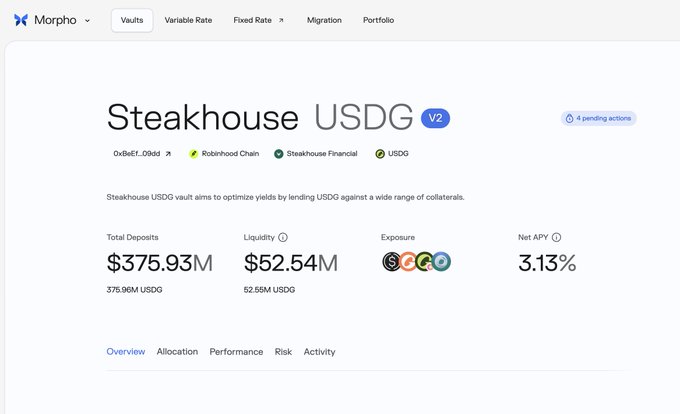Open the Vaults tab
This screenshot has width=680, height=414.
click(132, 20)
